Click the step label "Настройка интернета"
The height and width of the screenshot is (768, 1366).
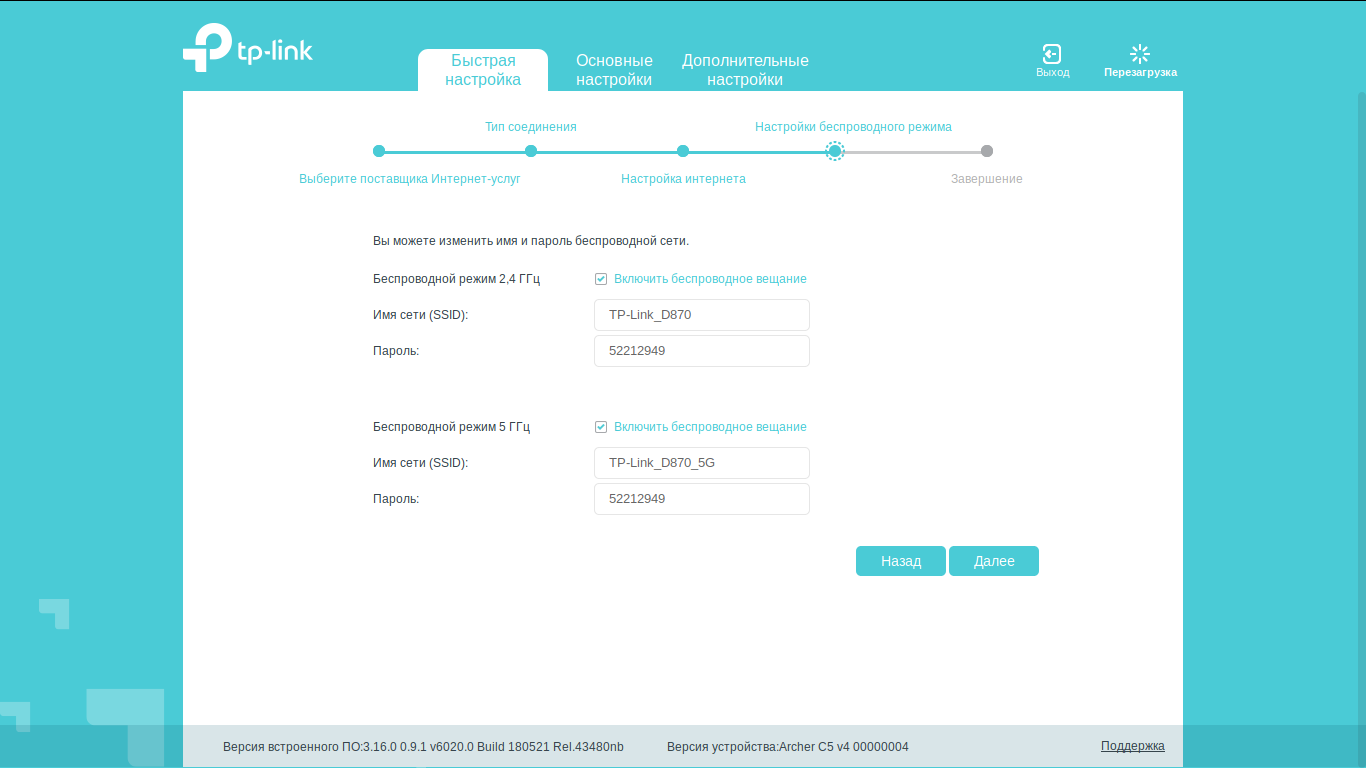[x=683, y=179]
